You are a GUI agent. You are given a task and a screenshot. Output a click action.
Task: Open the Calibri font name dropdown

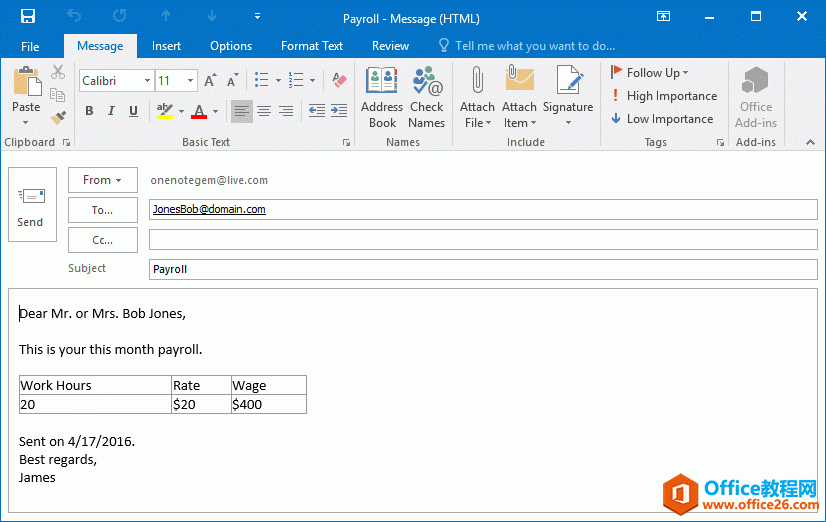148,80
